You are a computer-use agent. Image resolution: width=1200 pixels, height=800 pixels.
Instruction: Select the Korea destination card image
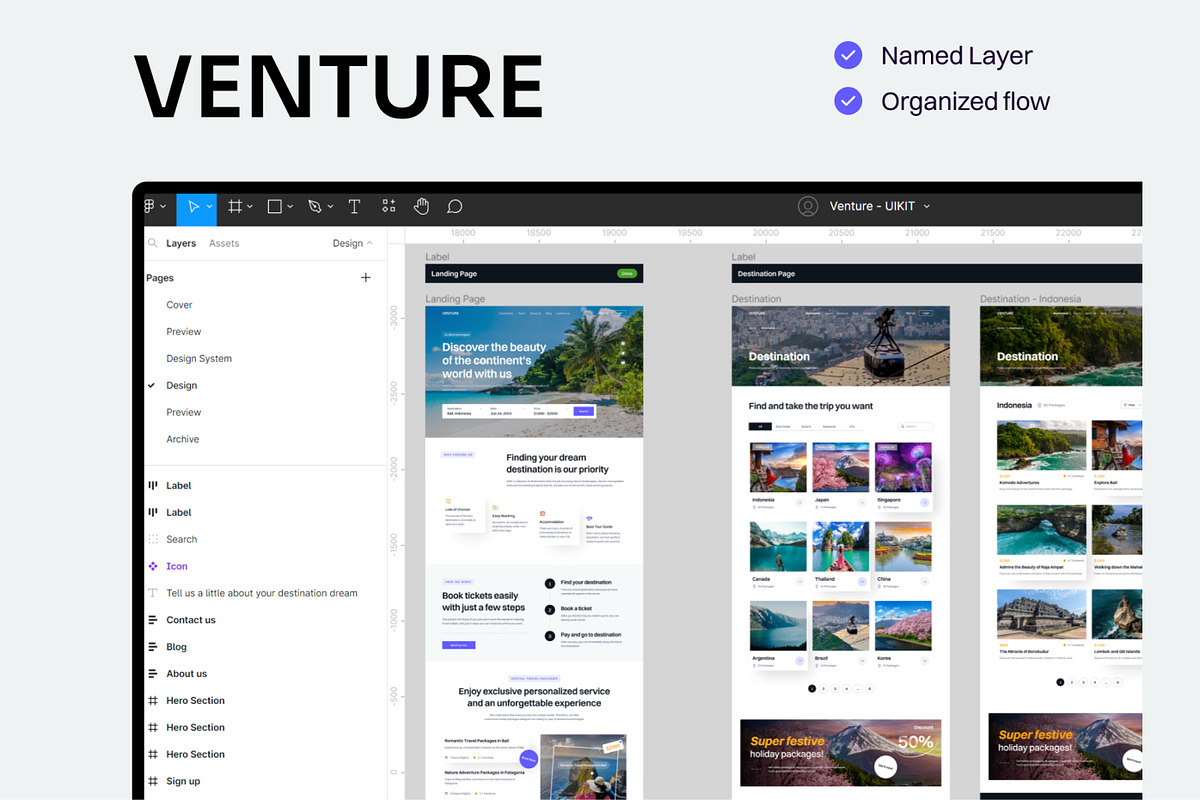(x=903, y=625)
